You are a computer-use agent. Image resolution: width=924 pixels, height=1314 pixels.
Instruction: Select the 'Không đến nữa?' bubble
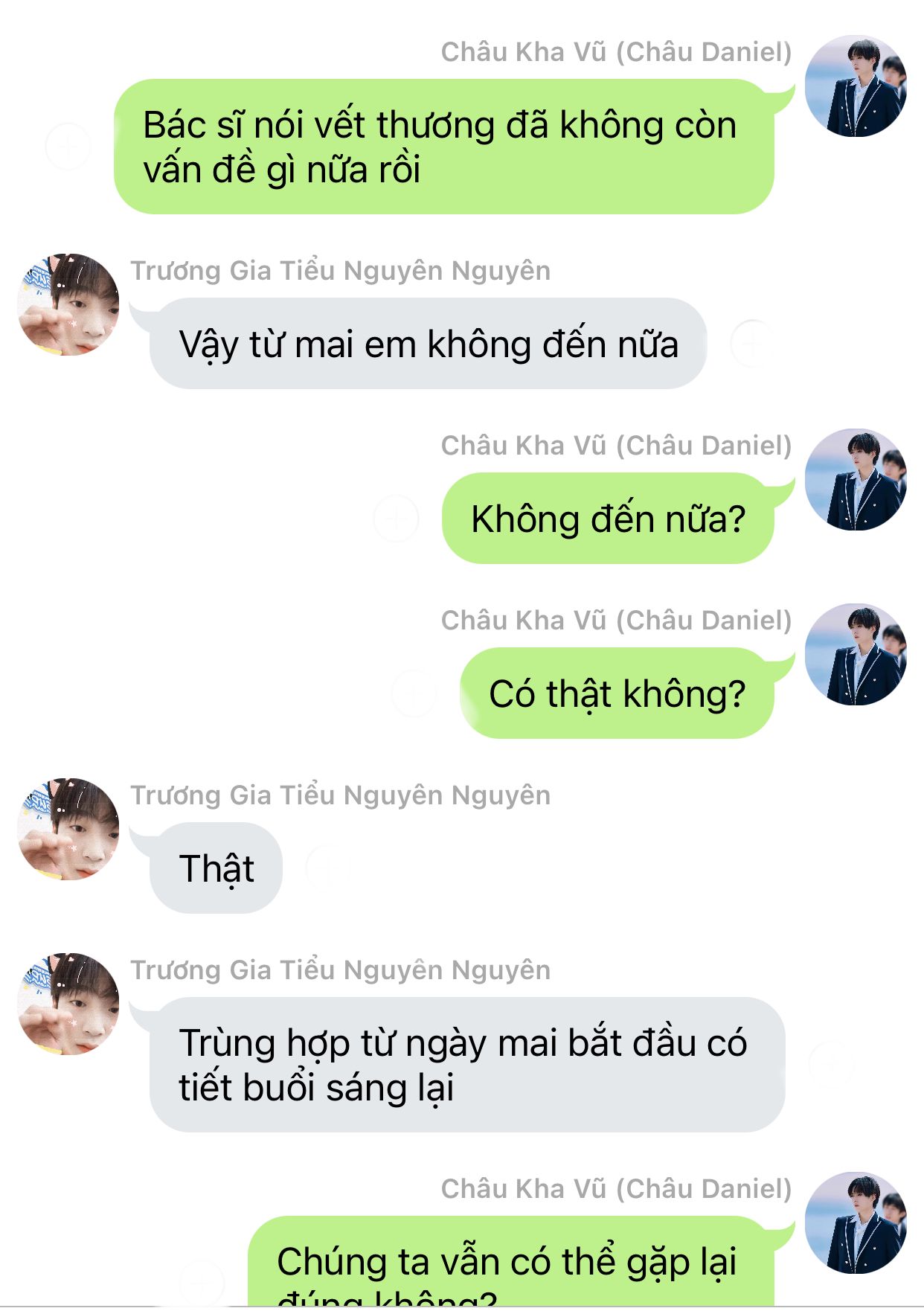(x=608, y=519)
